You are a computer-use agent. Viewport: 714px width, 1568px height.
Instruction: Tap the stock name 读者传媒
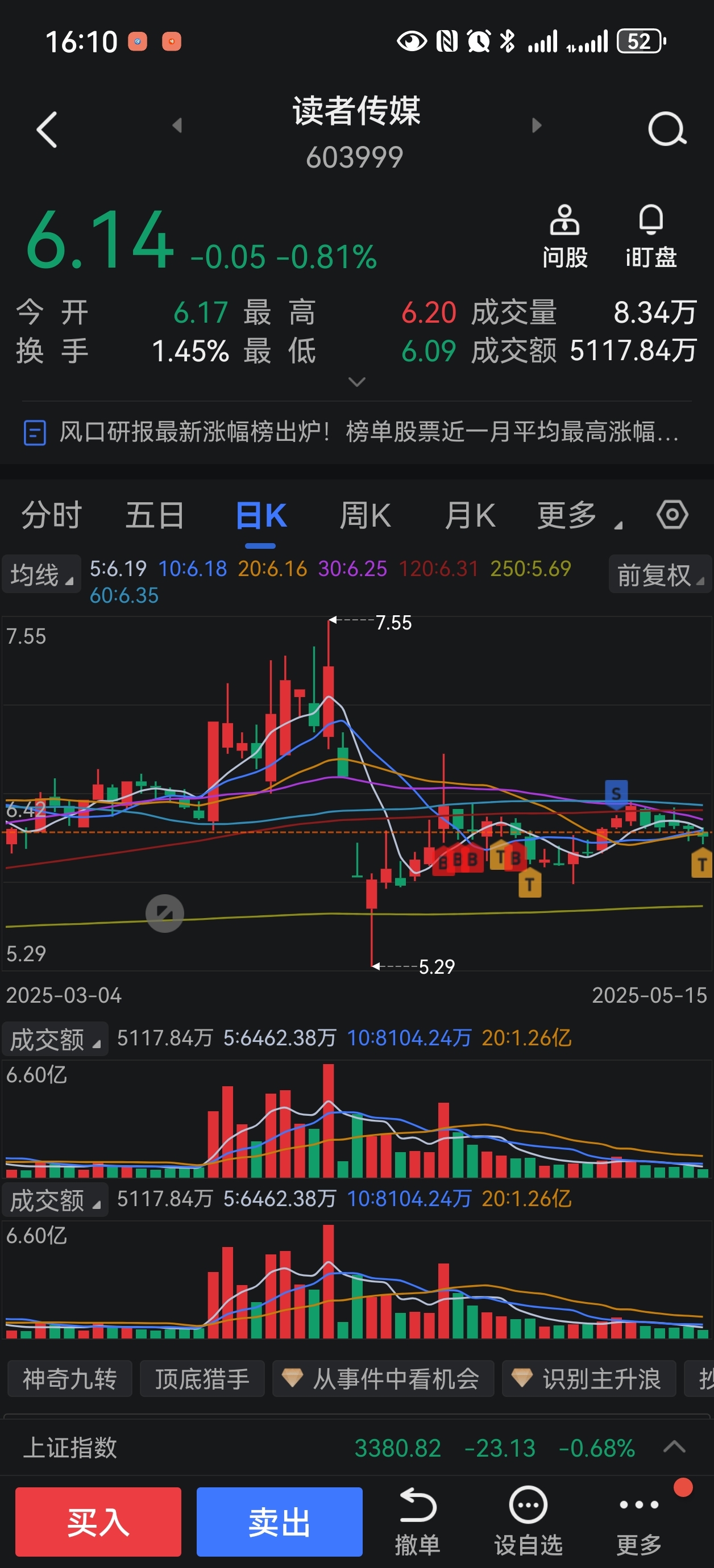pos(356,111)
